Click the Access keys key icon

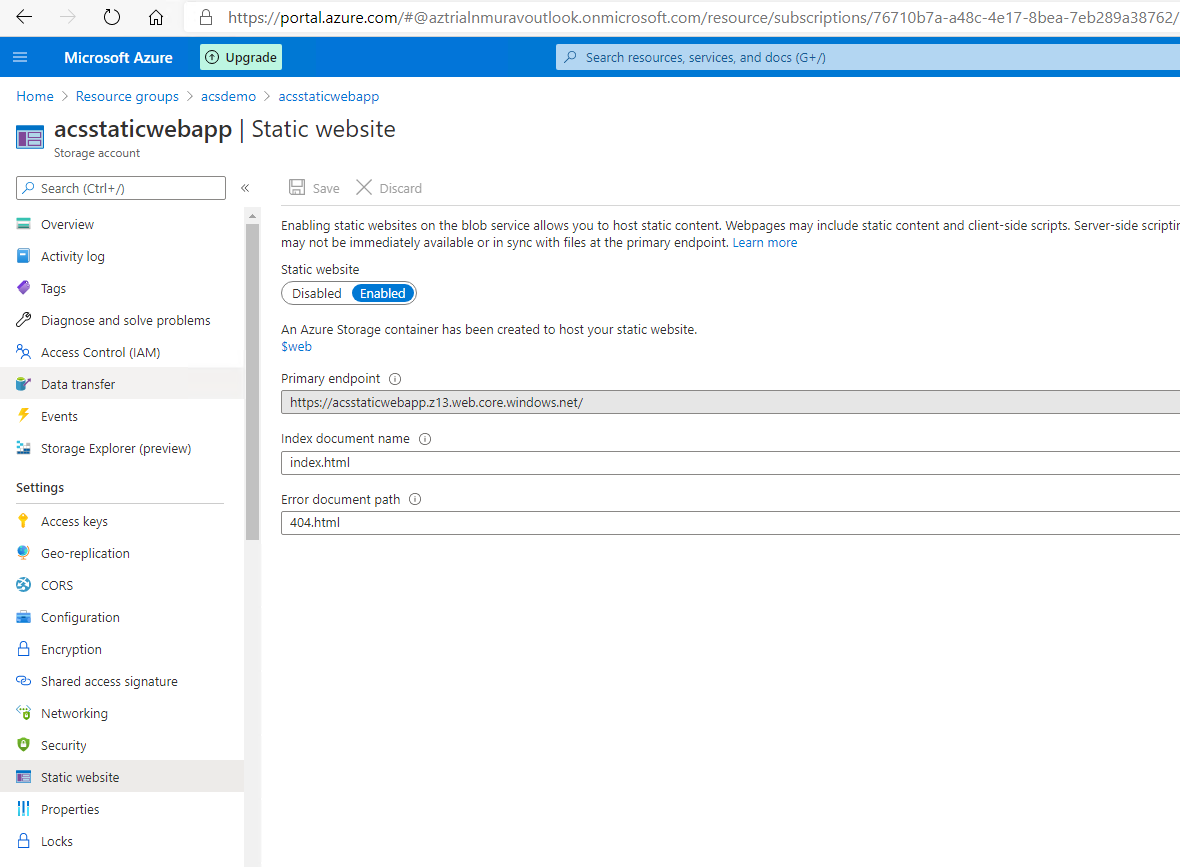click(x=23, y=521)
